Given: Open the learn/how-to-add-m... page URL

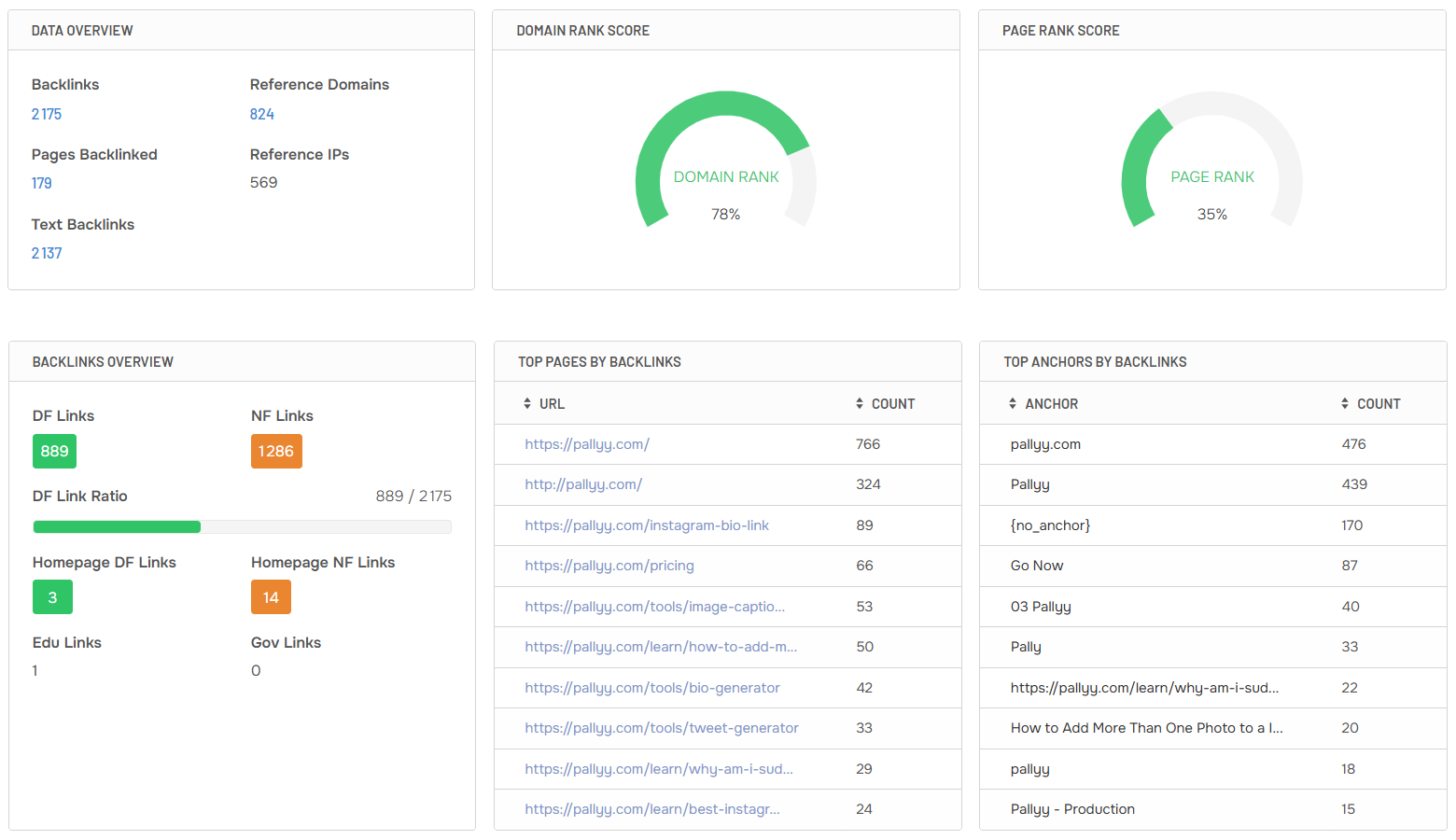Looking at the screenshot, I should [661, 647].
